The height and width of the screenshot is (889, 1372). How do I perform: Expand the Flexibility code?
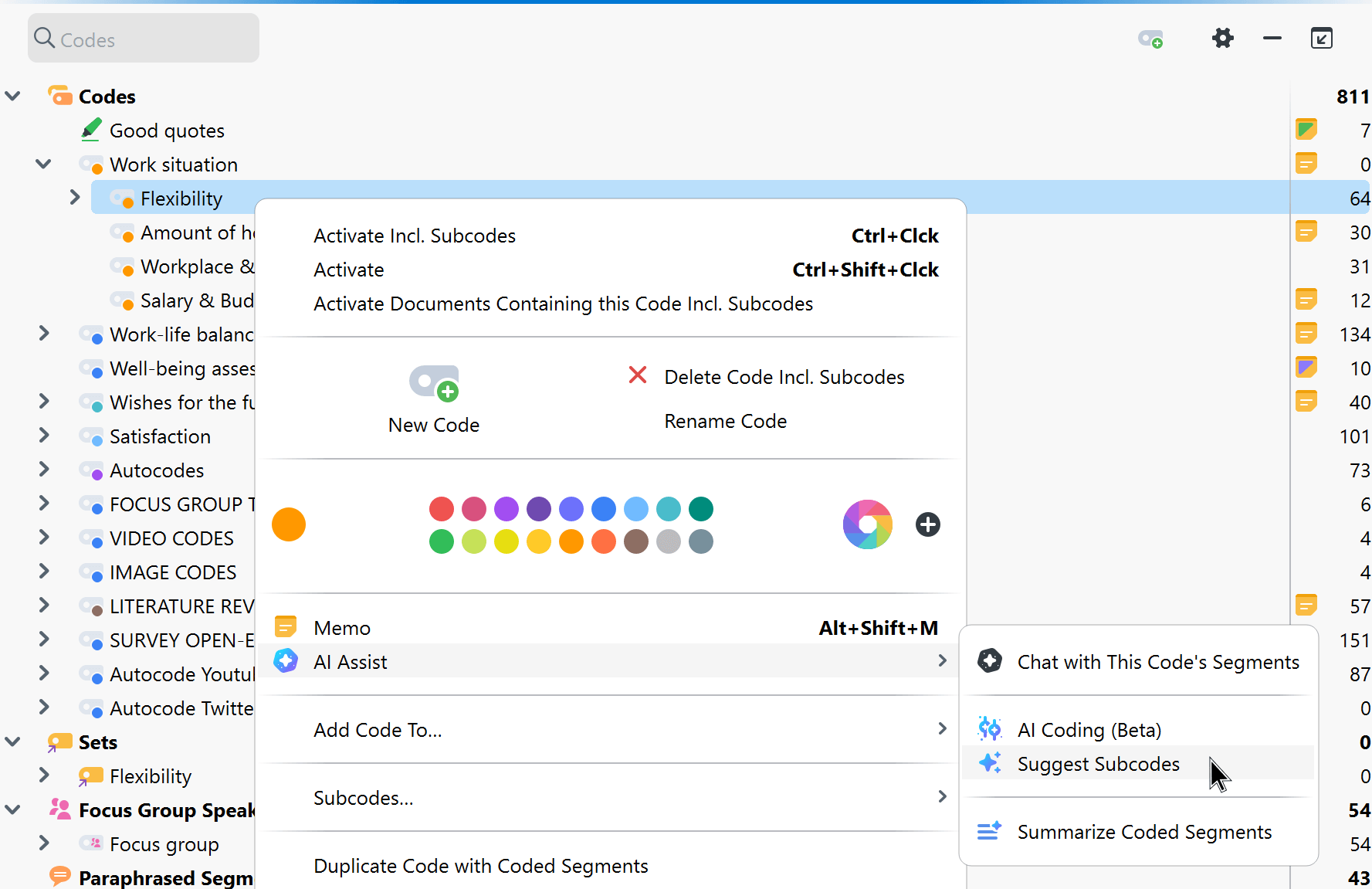coord(75,198)
